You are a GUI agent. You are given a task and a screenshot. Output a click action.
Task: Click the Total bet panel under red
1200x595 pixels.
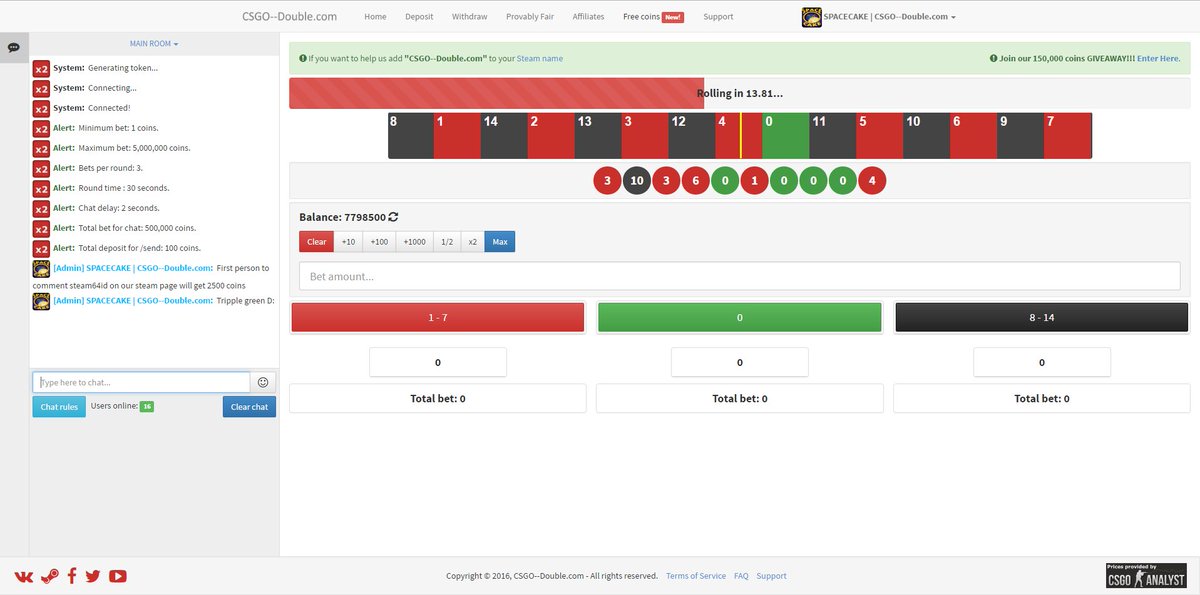coord(437,398)
